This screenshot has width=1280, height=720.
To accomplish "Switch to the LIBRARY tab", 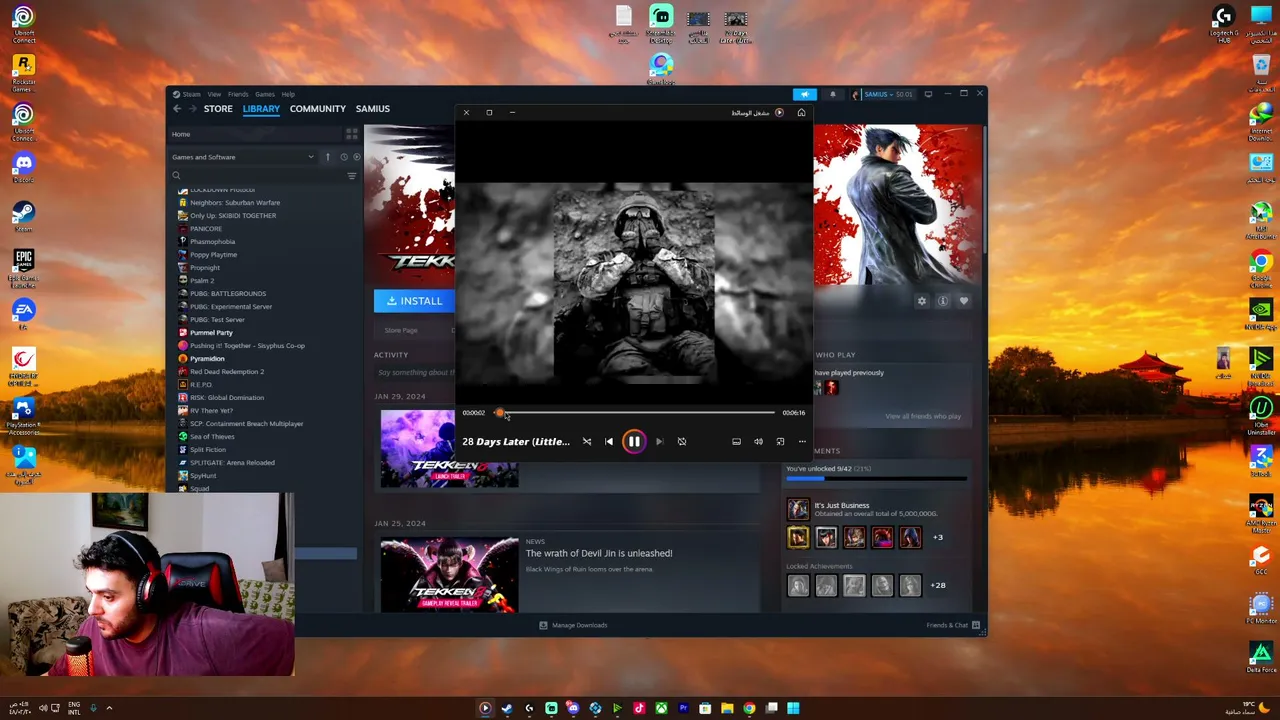I will point(261,109).
